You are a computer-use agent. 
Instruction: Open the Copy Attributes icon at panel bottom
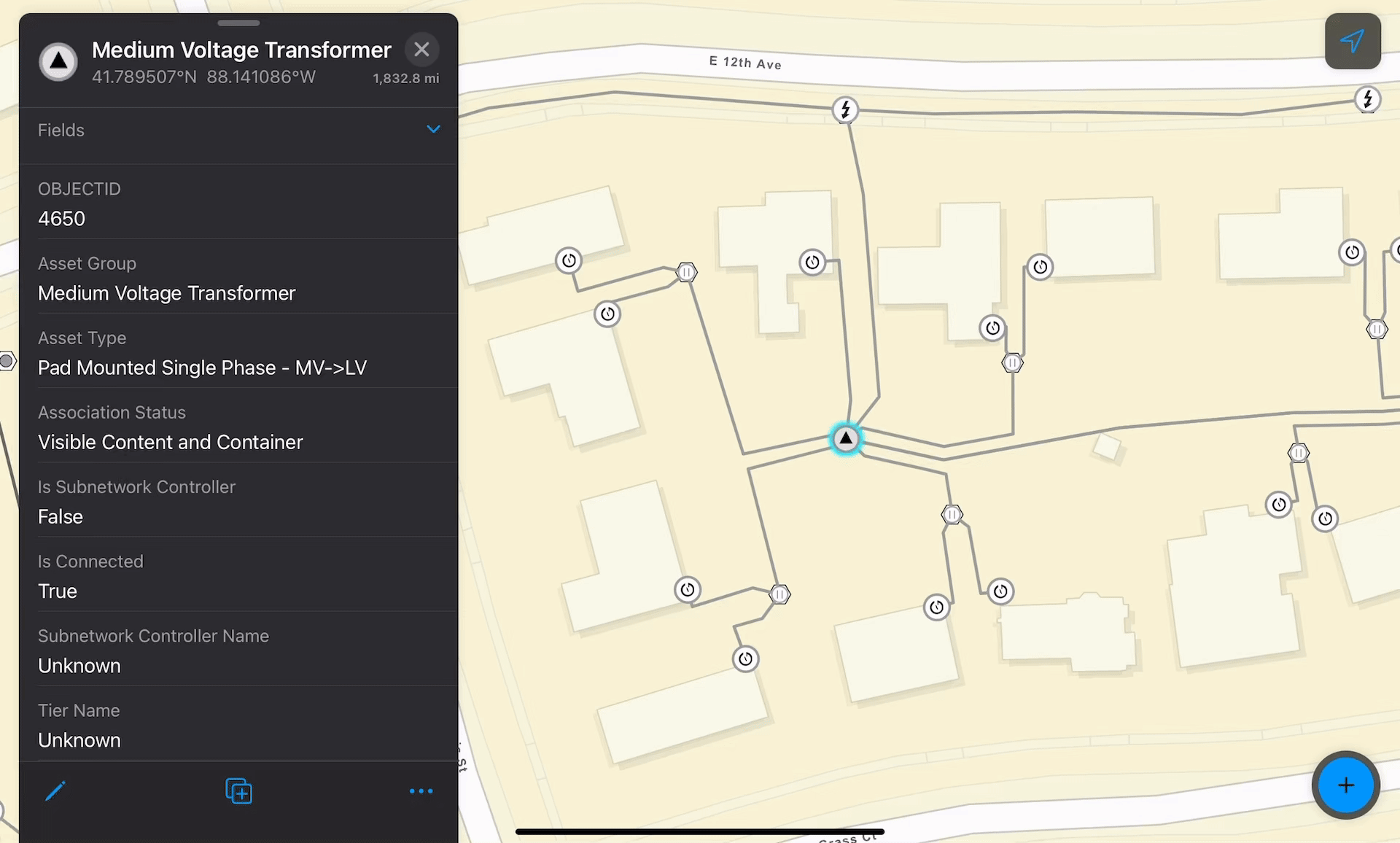pos(238,790)
